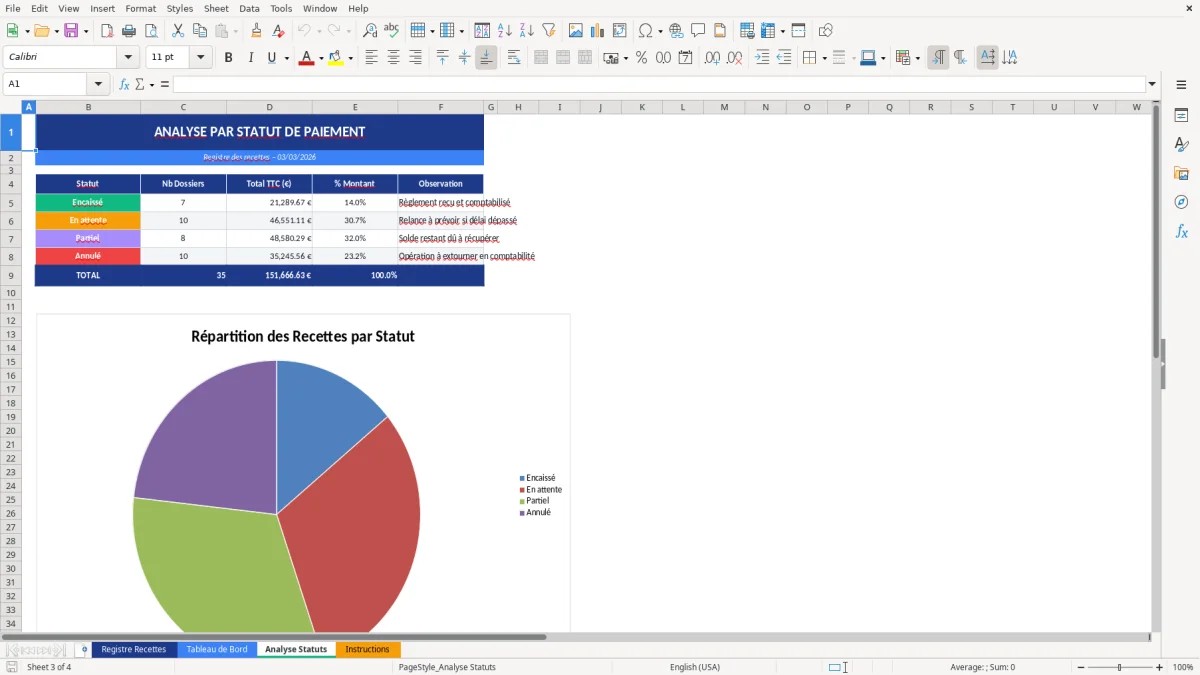Open the font name dropdown
The image size is (1200, 675).
click(128, 57)
